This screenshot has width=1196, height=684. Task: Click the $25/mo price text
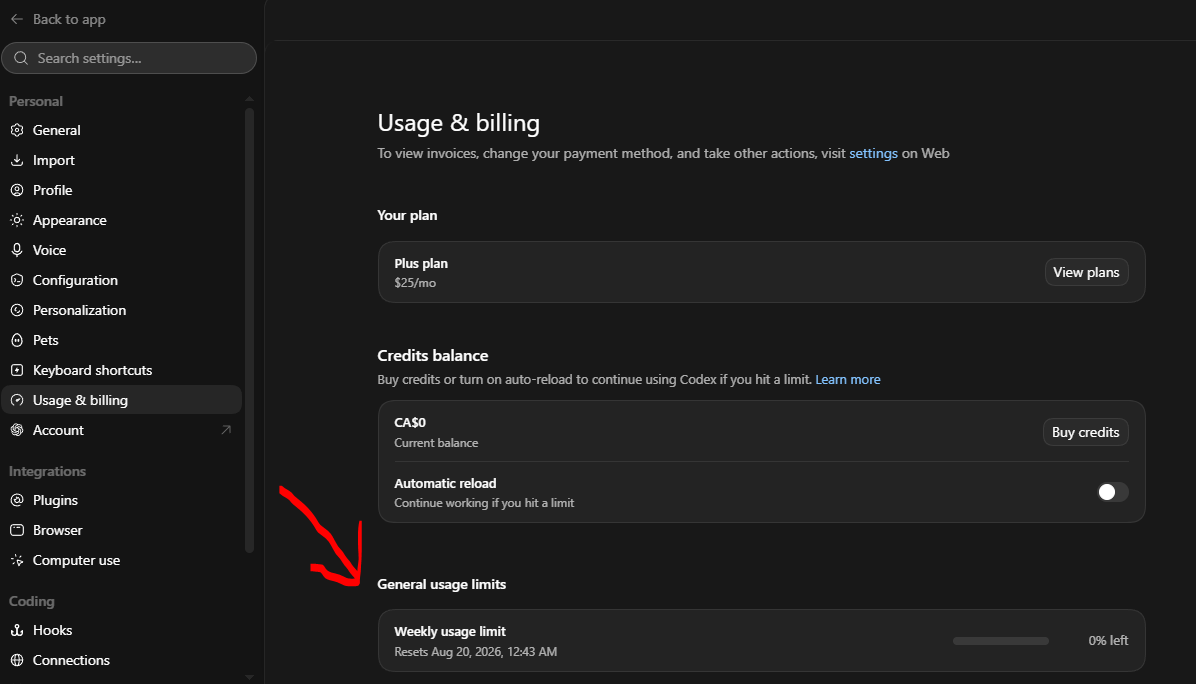pyautogui.click(x=415, y=283)
